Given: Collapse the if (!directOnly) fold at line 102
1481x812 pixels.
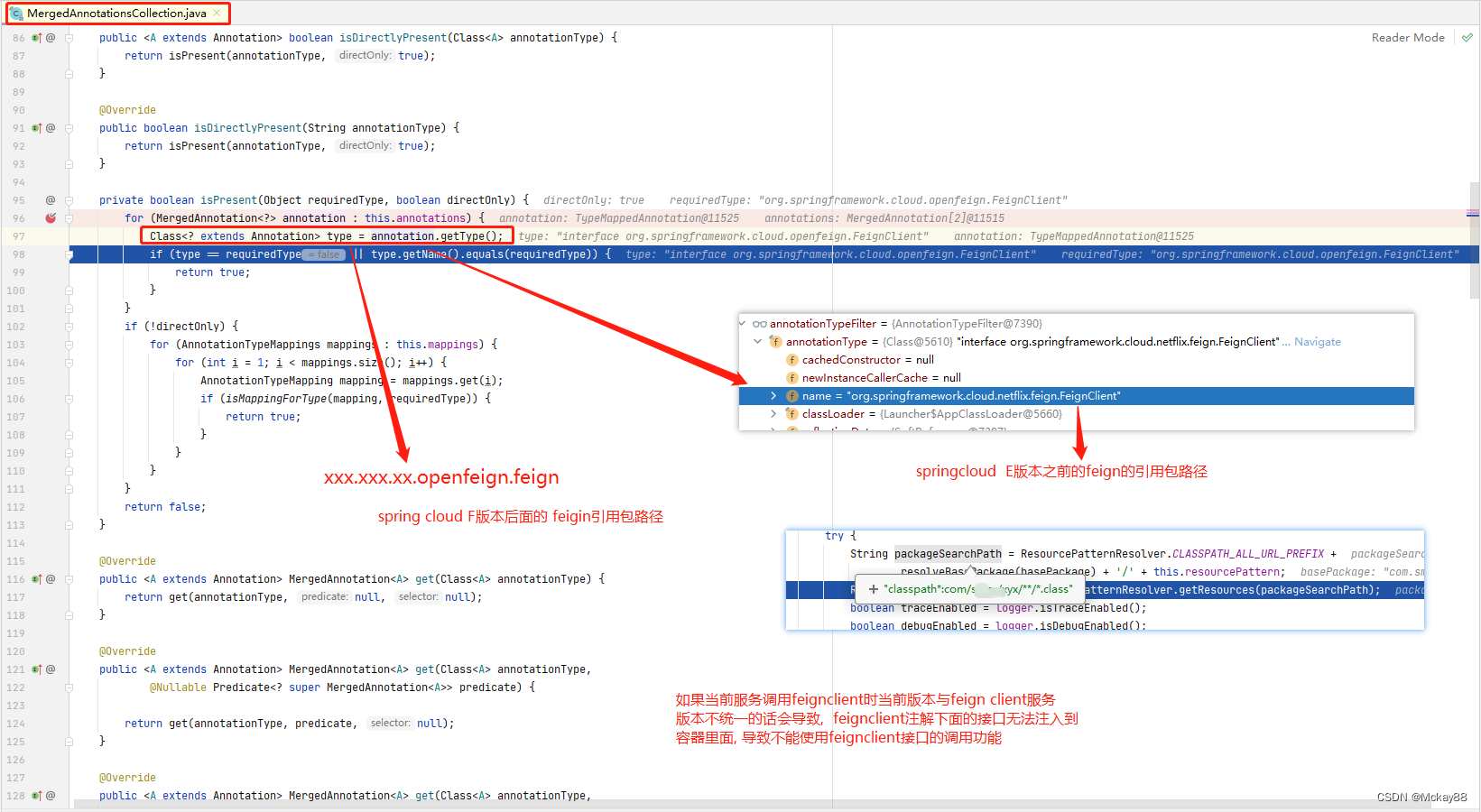Looking at the screenshot, I should click(x=69, y=327).
